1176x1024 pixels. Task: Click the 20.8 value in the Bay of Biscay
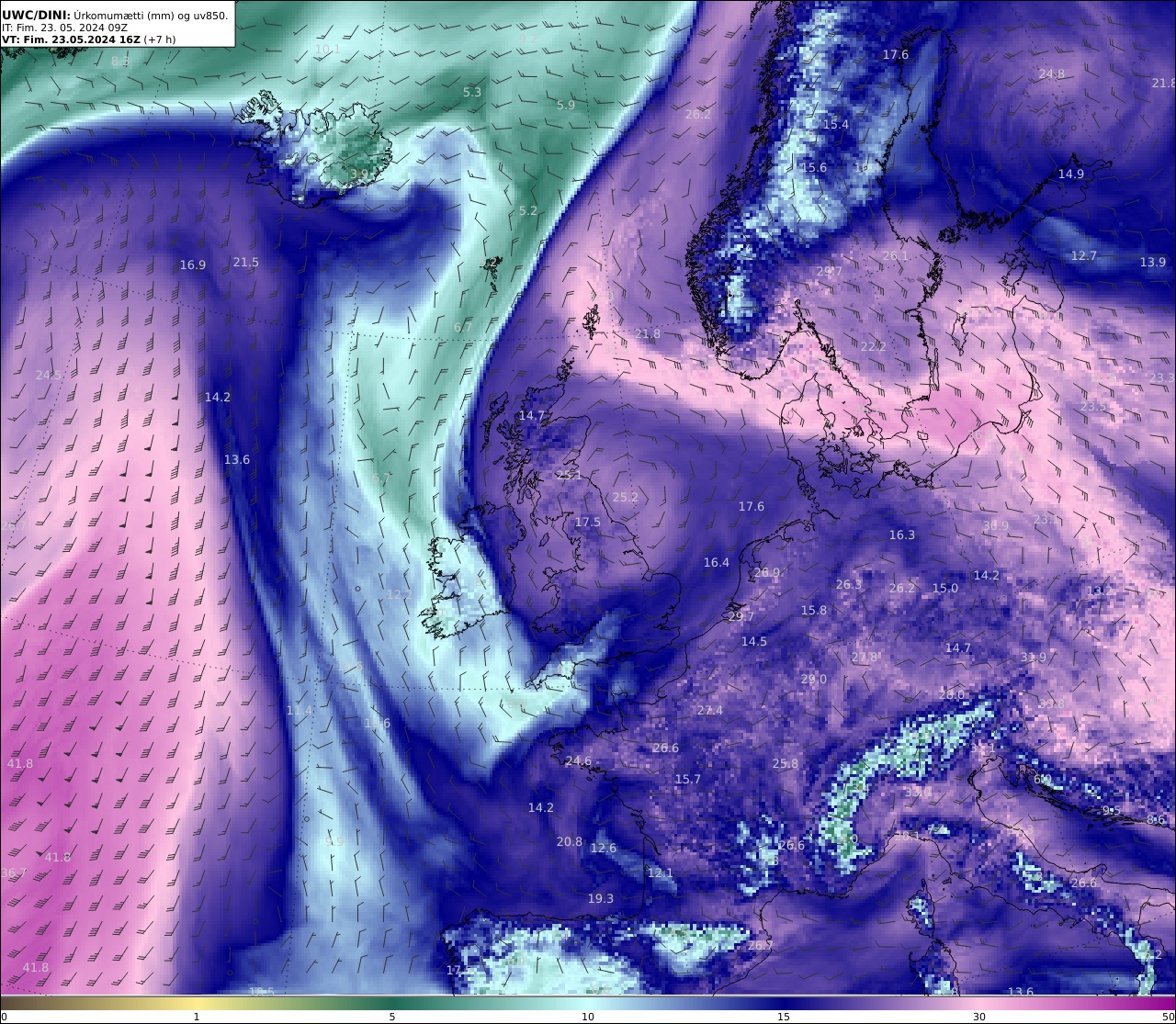click(570, 841)
